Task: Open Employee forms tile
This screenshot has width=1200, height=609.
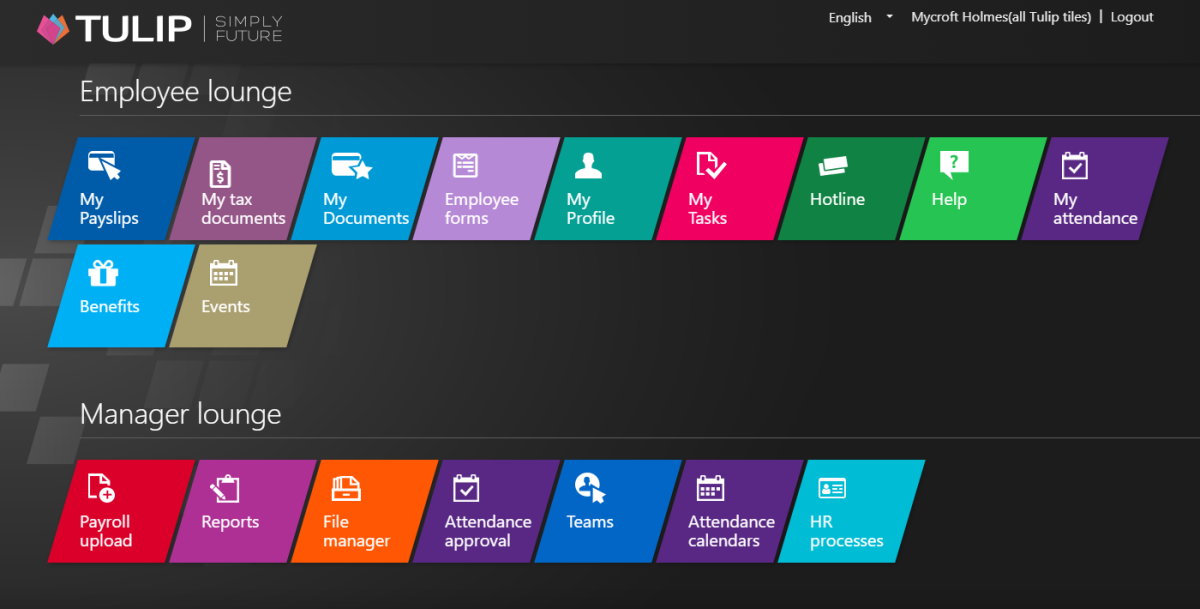Action: [x=486, y=189]
